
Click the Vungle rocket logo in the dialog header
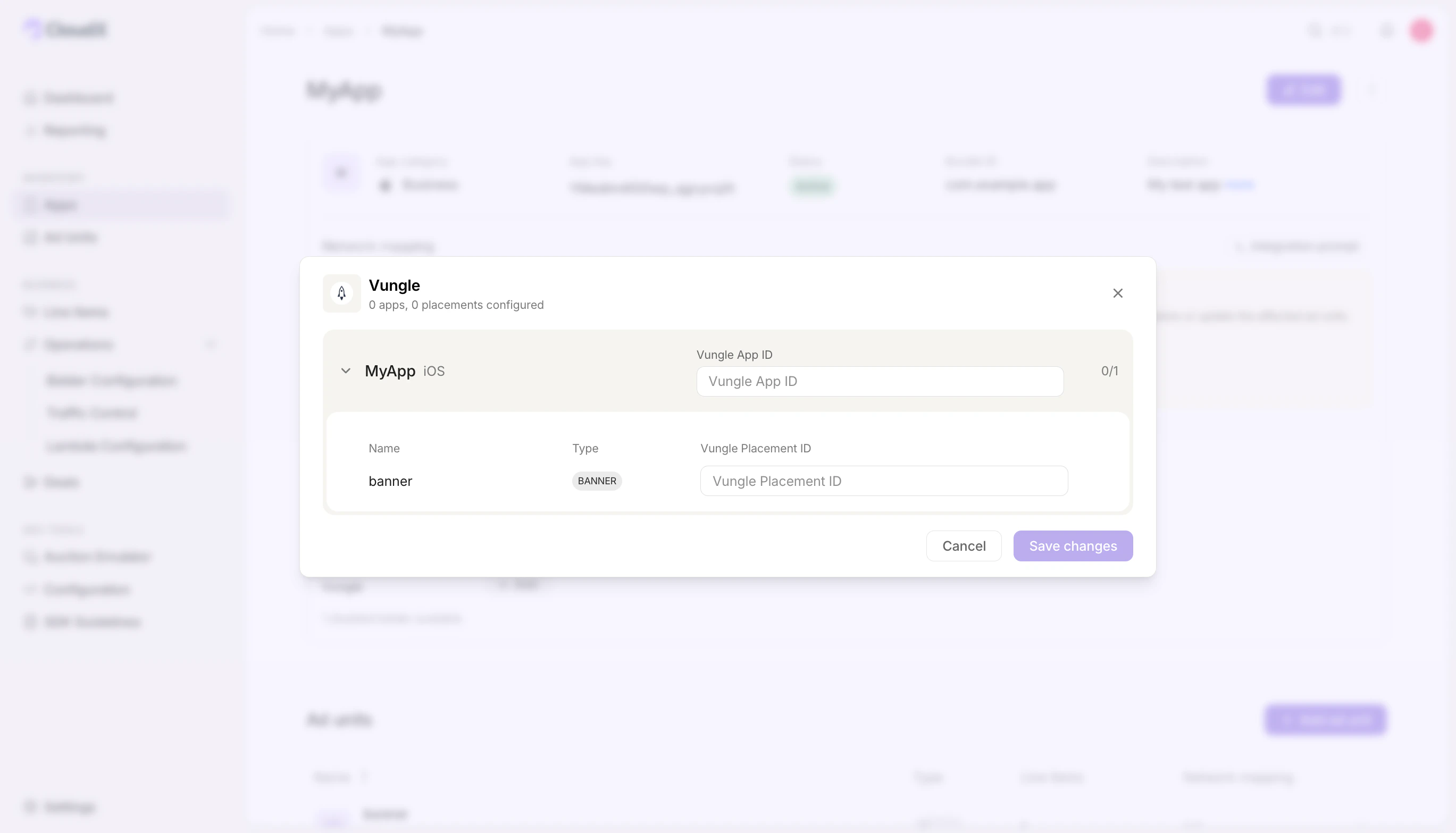pyautogui.click(x=342, y=293)
